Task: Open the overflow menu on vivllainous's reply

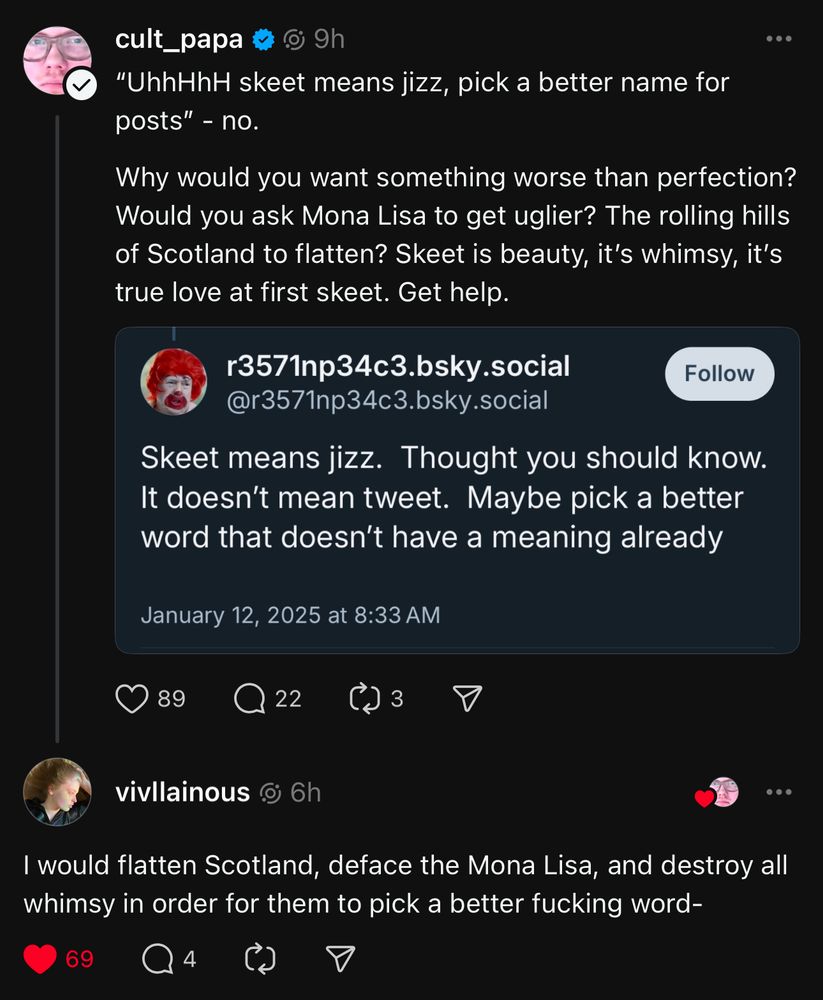Action: tap(779, 791)
